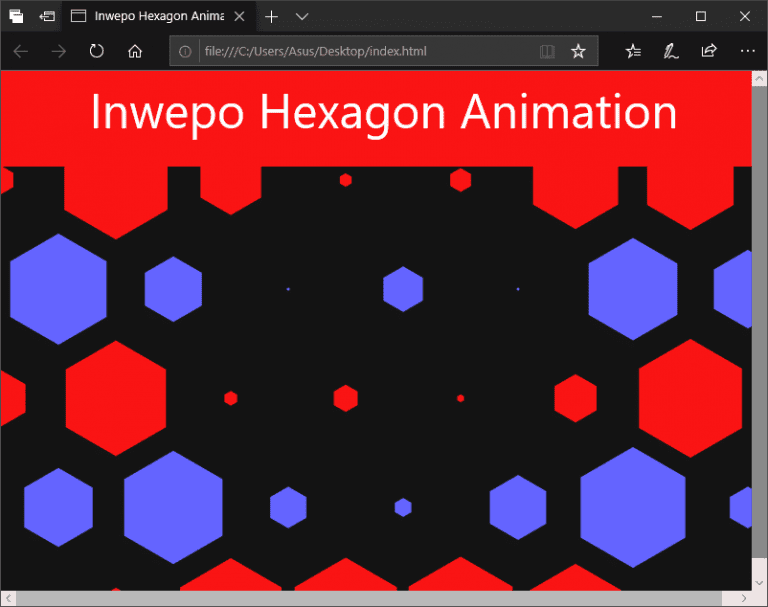Set current tabs aside

(47, 16)
